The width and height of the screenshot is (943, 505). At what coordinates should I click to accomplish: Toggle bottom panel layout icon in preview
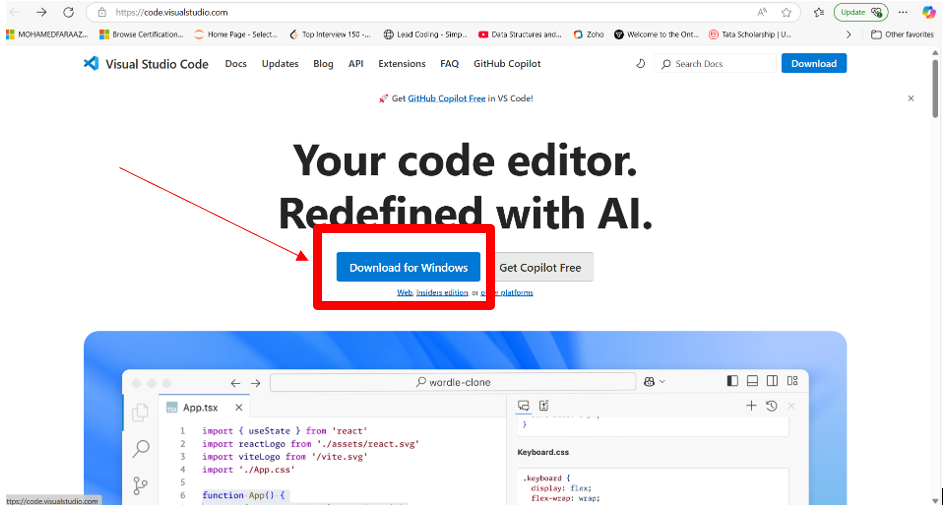click(752, 381)
